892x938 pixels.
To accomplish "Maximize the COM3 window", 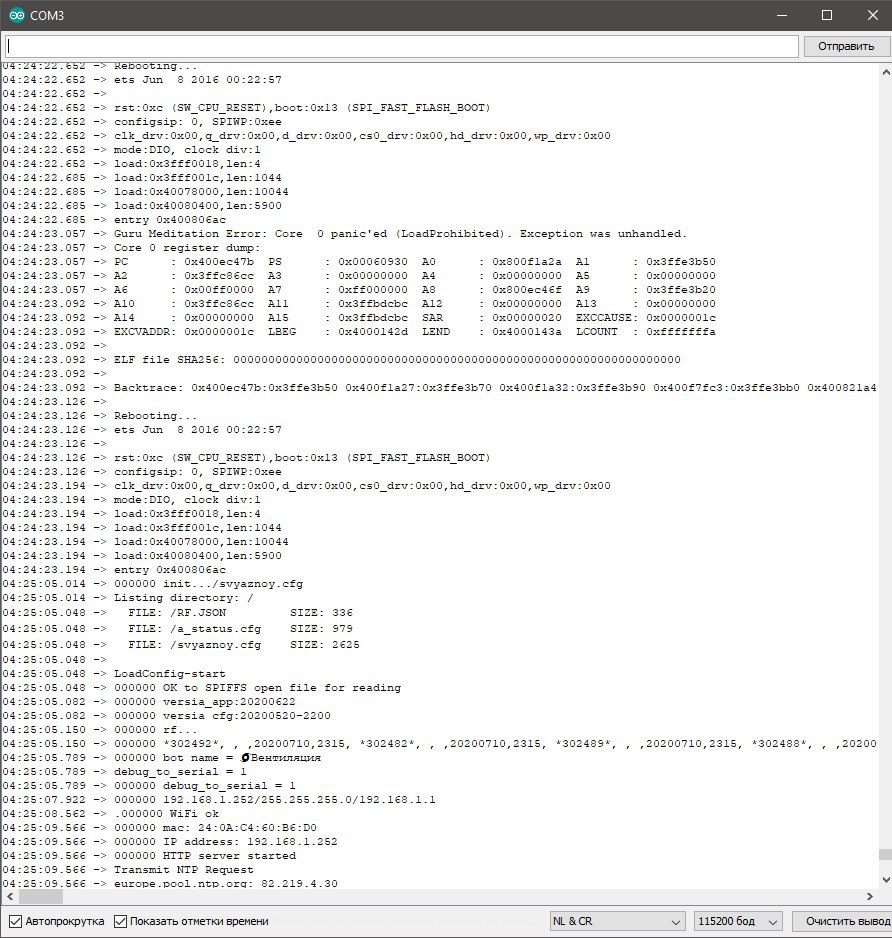I will pyautogui.click(x=827, y=16).
